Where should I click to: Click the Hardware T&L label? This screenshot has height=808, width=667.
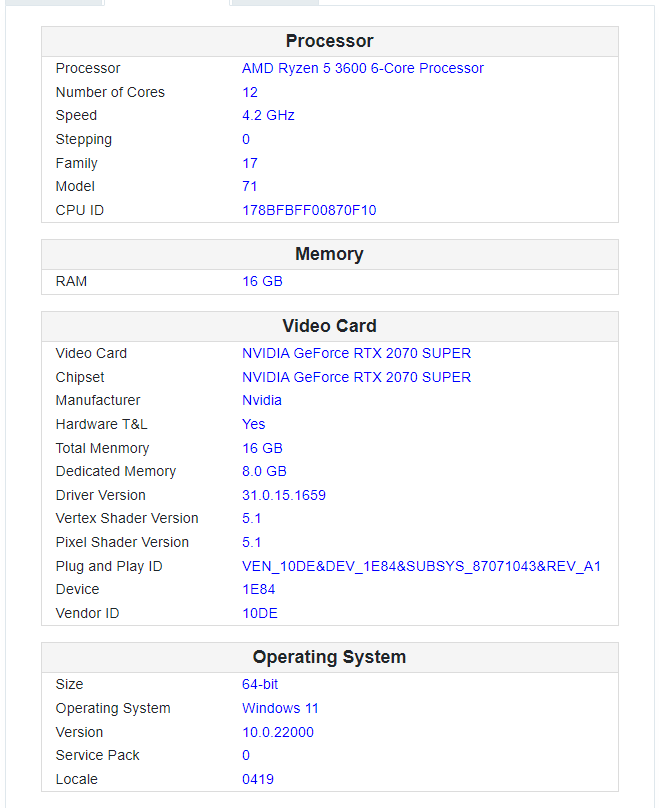[102, 424]
